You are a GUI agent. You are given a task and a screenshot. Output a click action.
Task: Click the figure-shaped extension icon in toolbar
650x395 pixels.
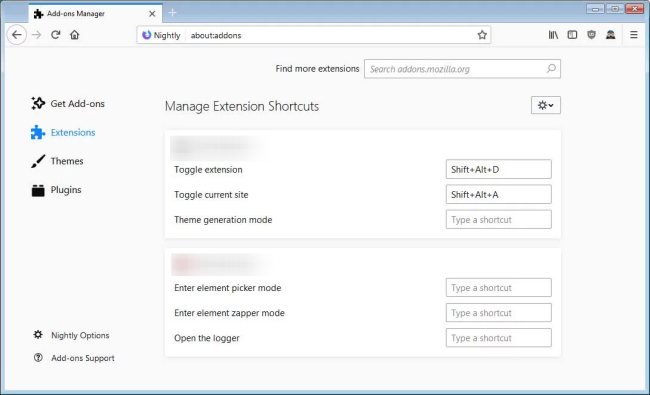[611, 35]
